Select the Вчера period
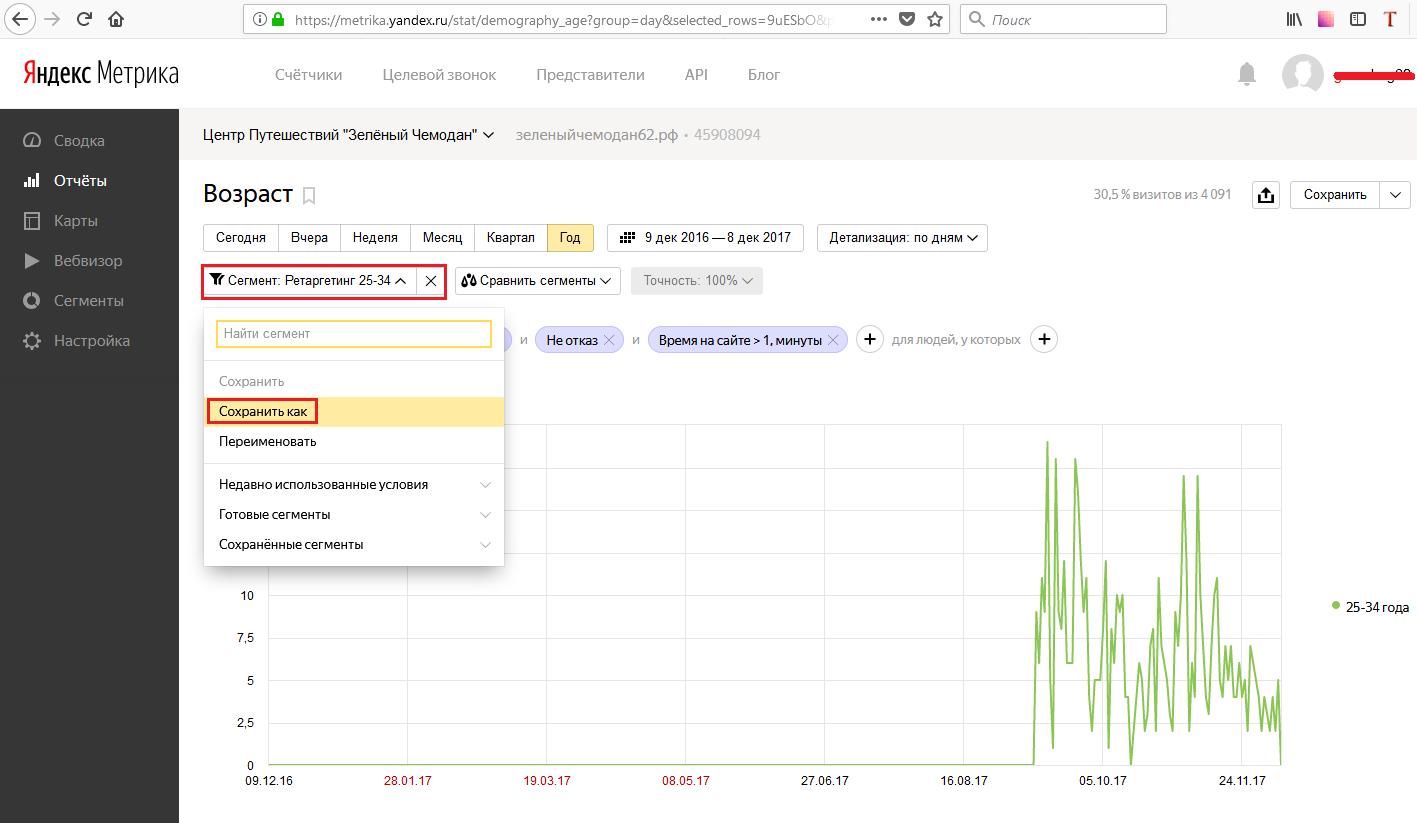Image resolution: width=1417 pixels, height=823 pixels. 310,238
